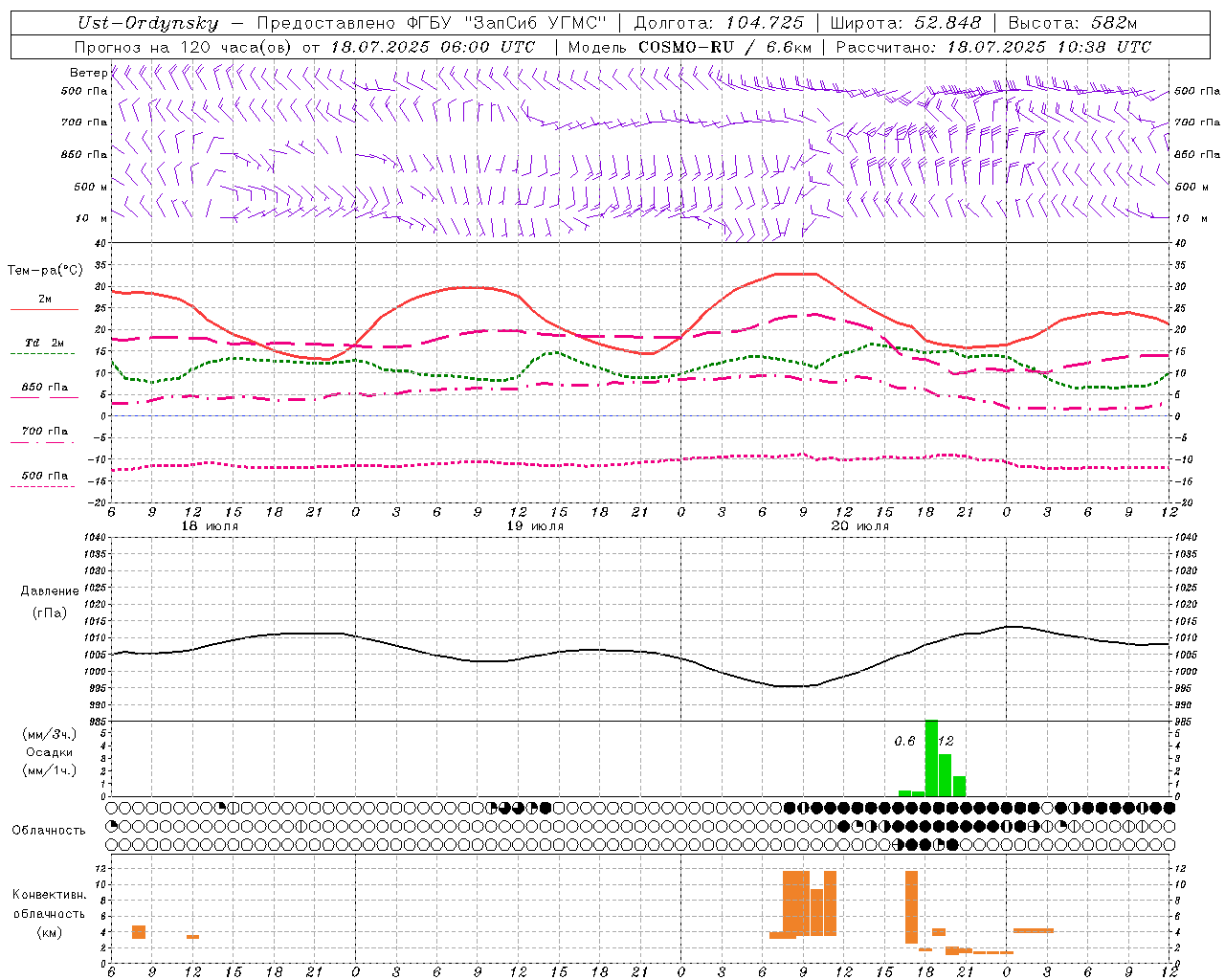Click the forecast span text Прогноз на 120 часа(ов)
1225x980 pixels.
click(184, 47)
